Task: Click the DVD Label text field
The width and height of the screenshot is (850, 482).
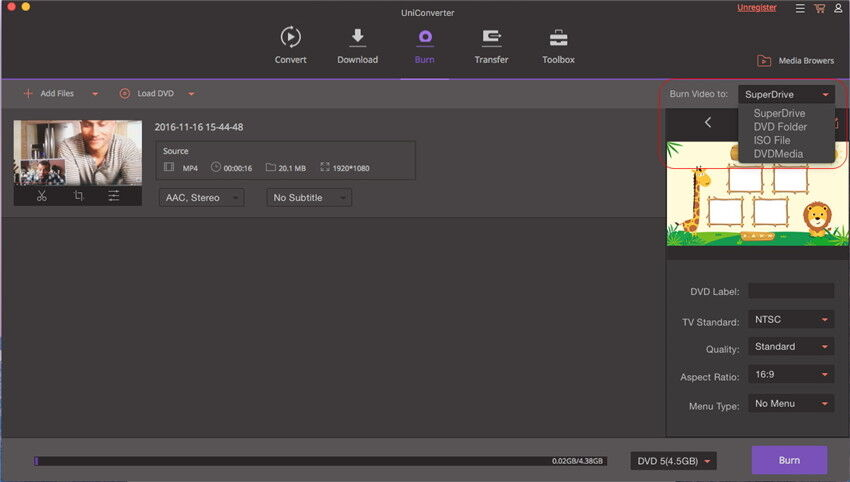Action: pyautogui.click(x=790, y=291)
